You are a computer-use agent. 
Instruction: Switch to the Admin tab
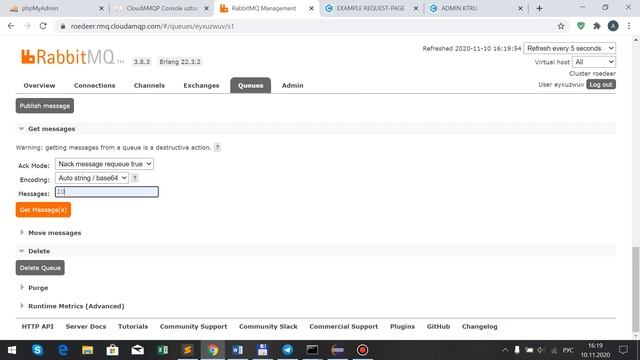pos(293,85)
